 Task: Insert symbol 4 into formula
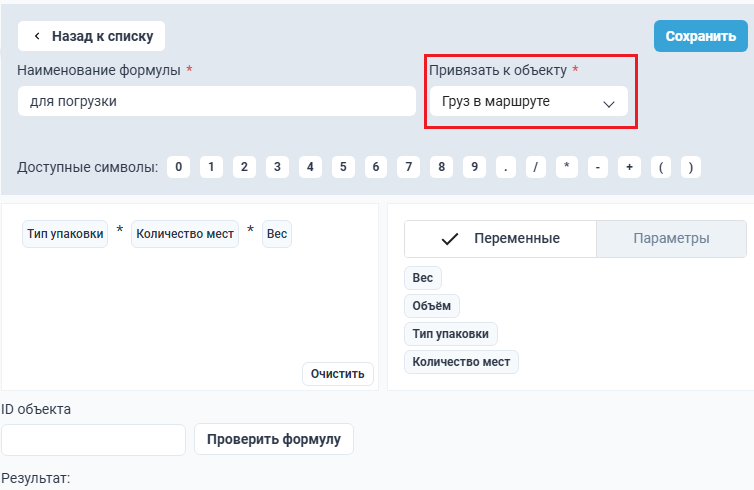(x=310, y=167)
